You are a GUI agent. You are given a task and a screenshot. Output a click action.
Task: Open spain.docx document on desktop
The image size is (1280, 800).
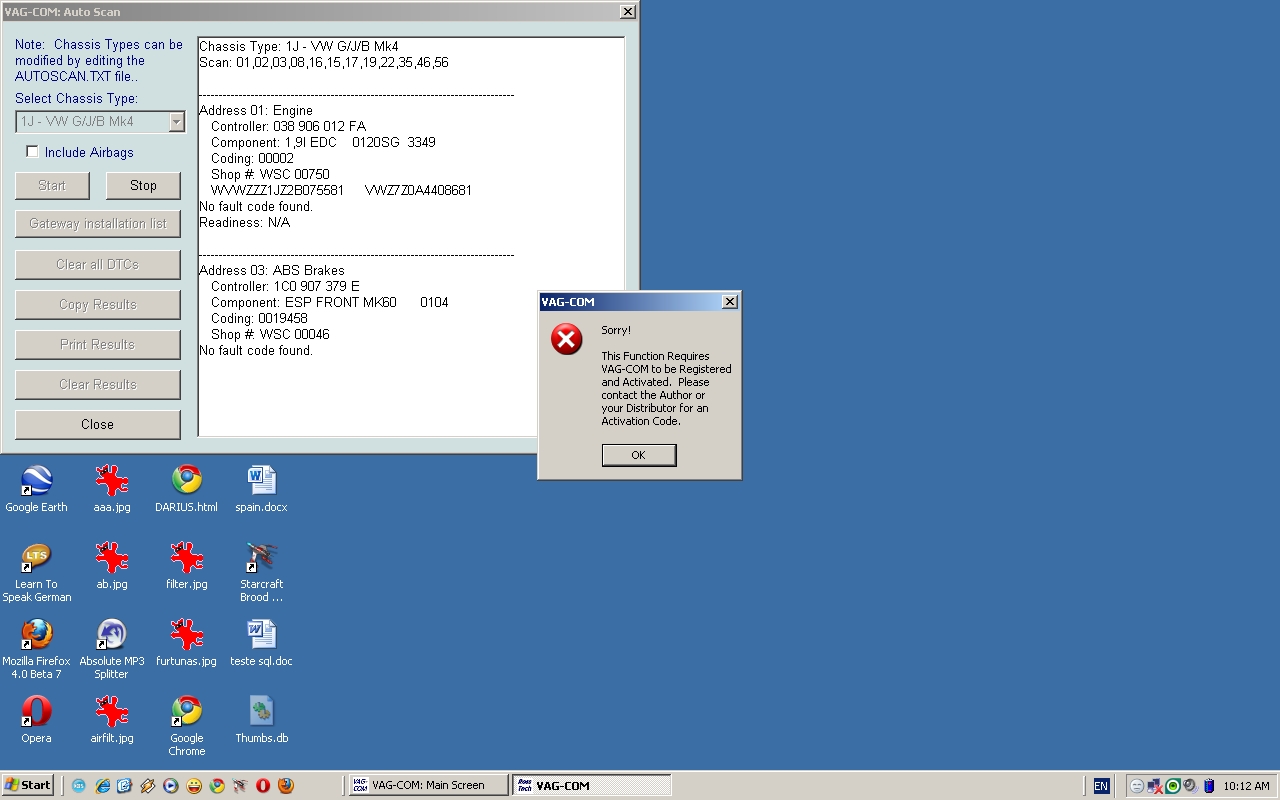coord(261,489)
